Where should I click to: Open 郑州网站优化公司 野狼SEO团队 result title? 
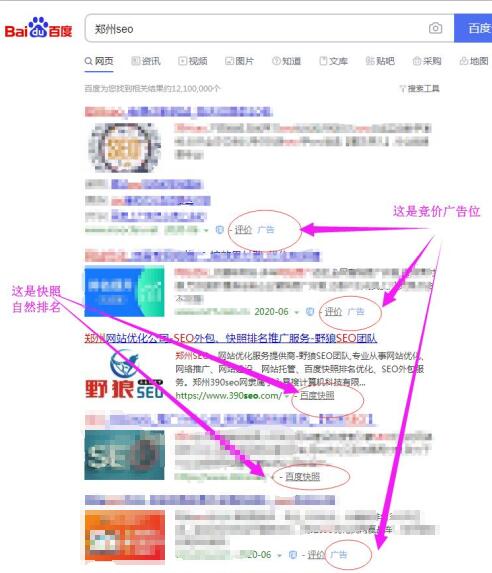[x=231, y=338]
